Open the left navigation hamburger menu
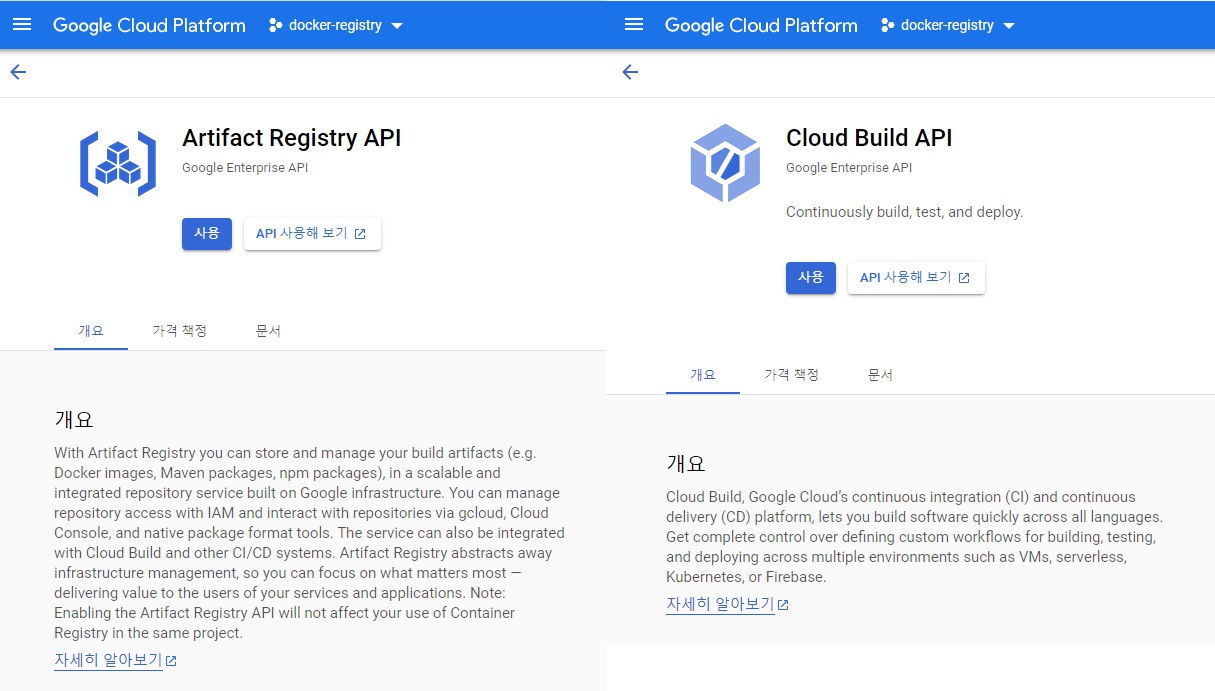The image size is (1215, 691). point(22,25)
